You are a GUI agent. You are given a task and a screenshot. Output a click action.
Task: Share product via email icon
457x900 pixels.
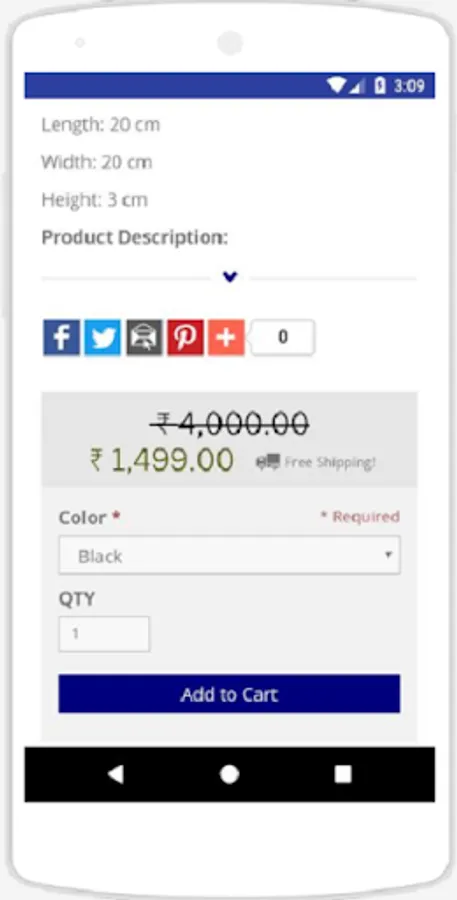(144, 338)
